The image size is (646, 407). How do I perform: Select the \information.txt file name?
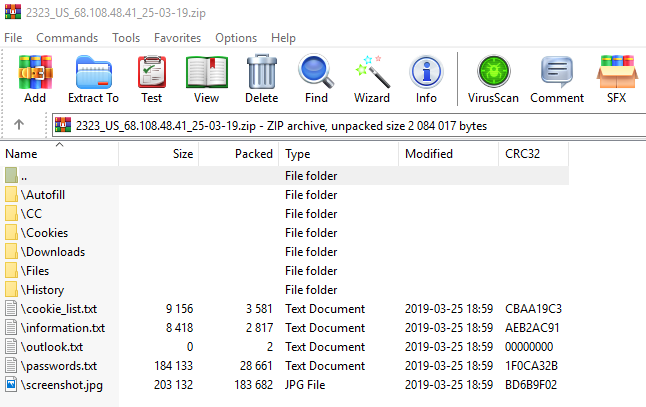point(63,328)
